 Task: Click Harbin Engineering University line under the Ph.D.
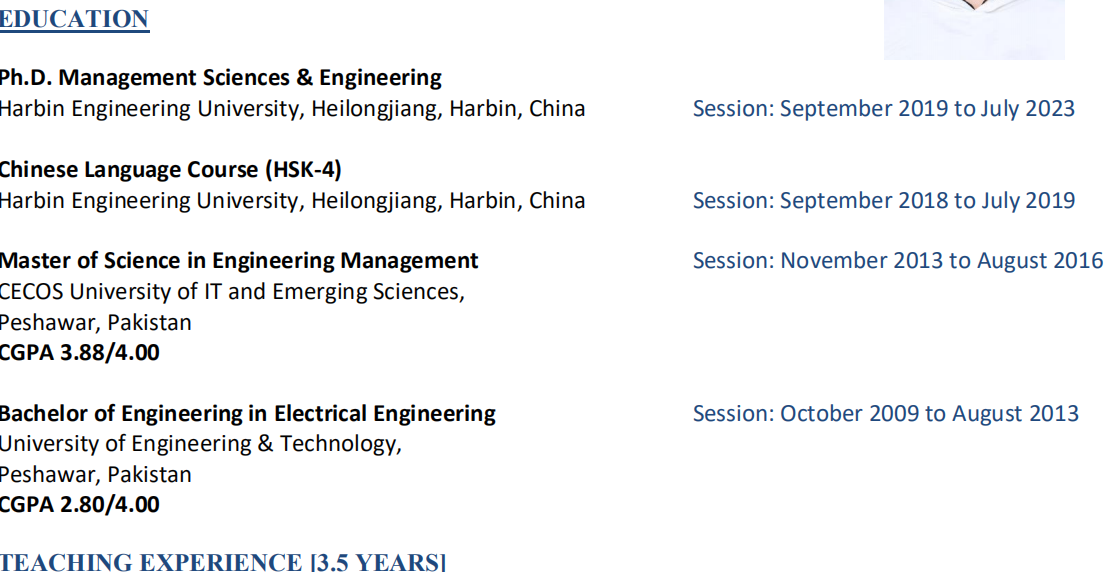292,108
